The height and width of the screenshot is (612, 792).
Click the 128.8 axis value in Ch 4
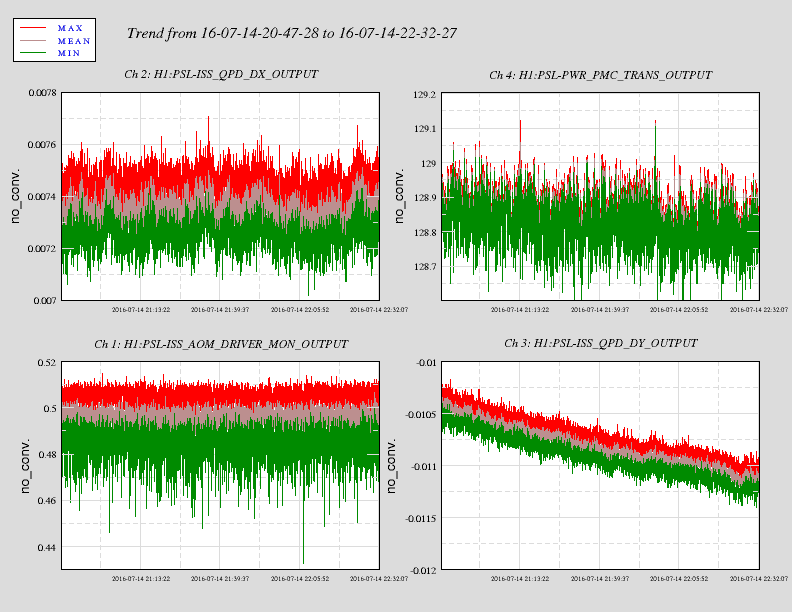[424, 233]
